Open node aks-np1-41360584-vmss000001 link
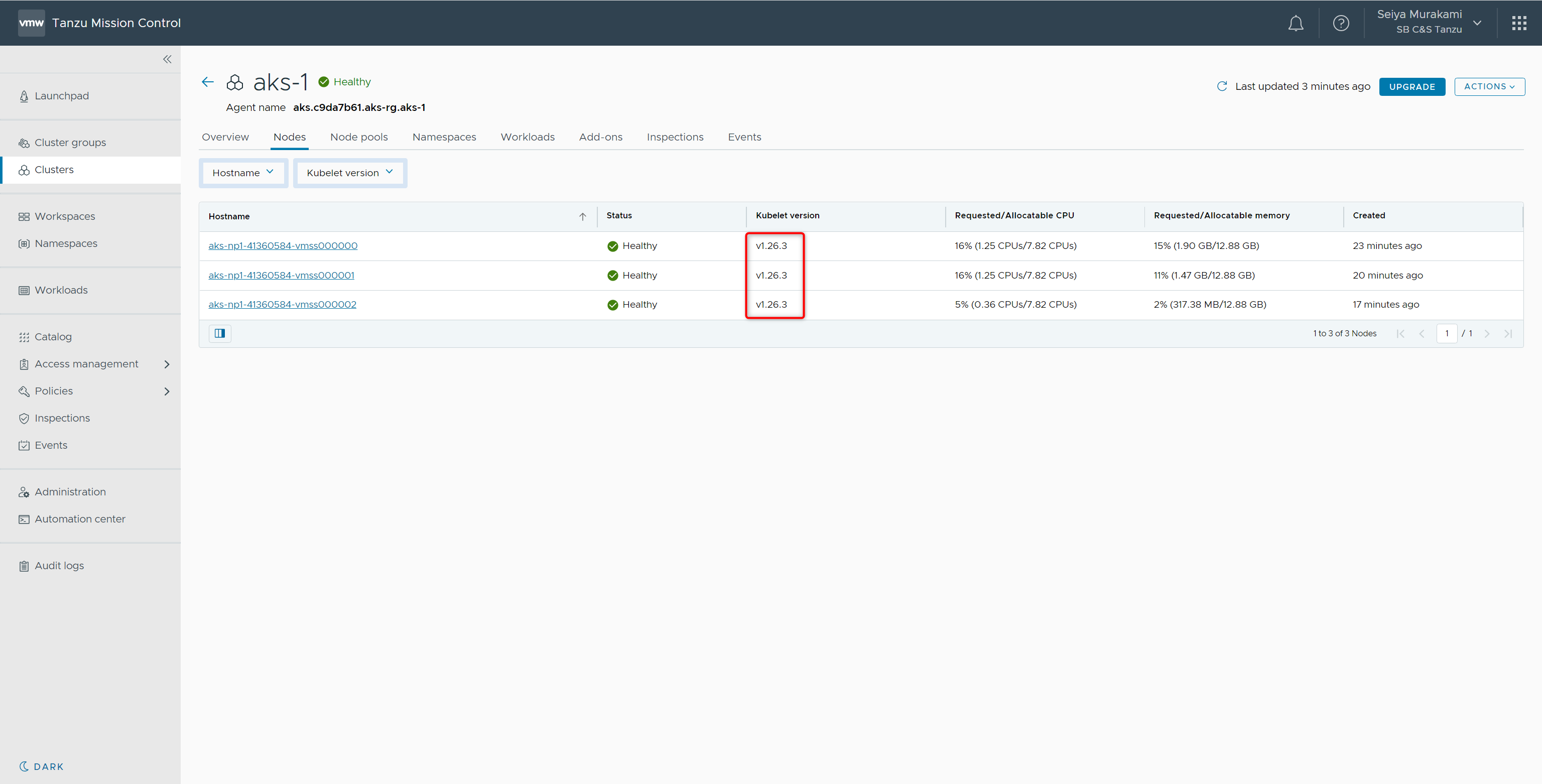The height and width of the screenshot is (784, 1542). click(x=281, y=275)
